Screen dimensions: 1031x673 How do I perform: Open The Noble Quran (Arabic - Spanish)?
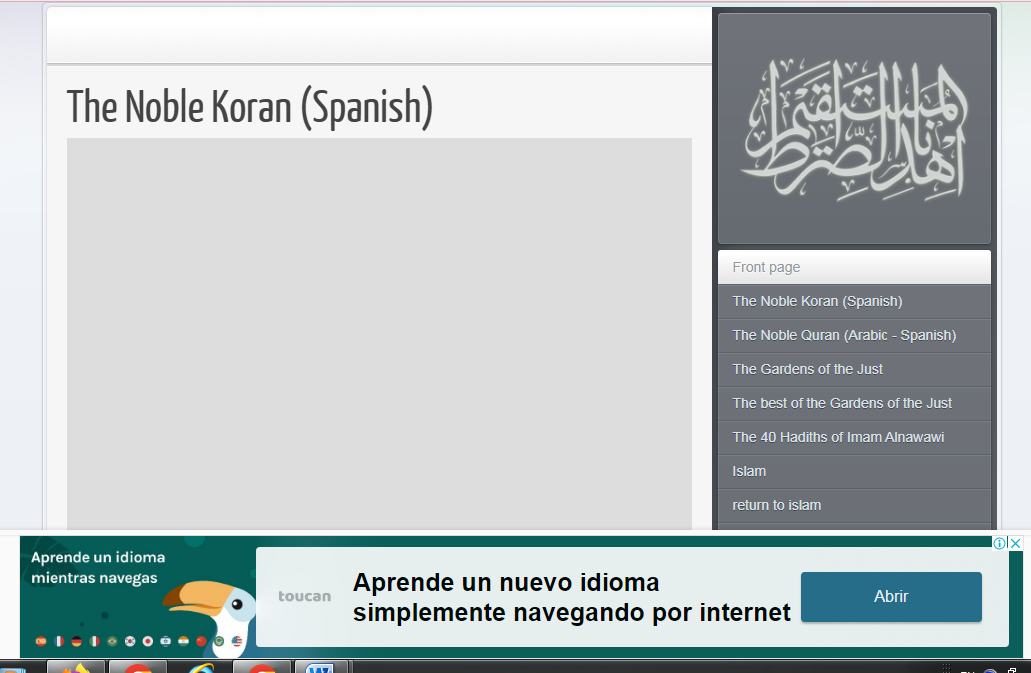coord(844,335)
